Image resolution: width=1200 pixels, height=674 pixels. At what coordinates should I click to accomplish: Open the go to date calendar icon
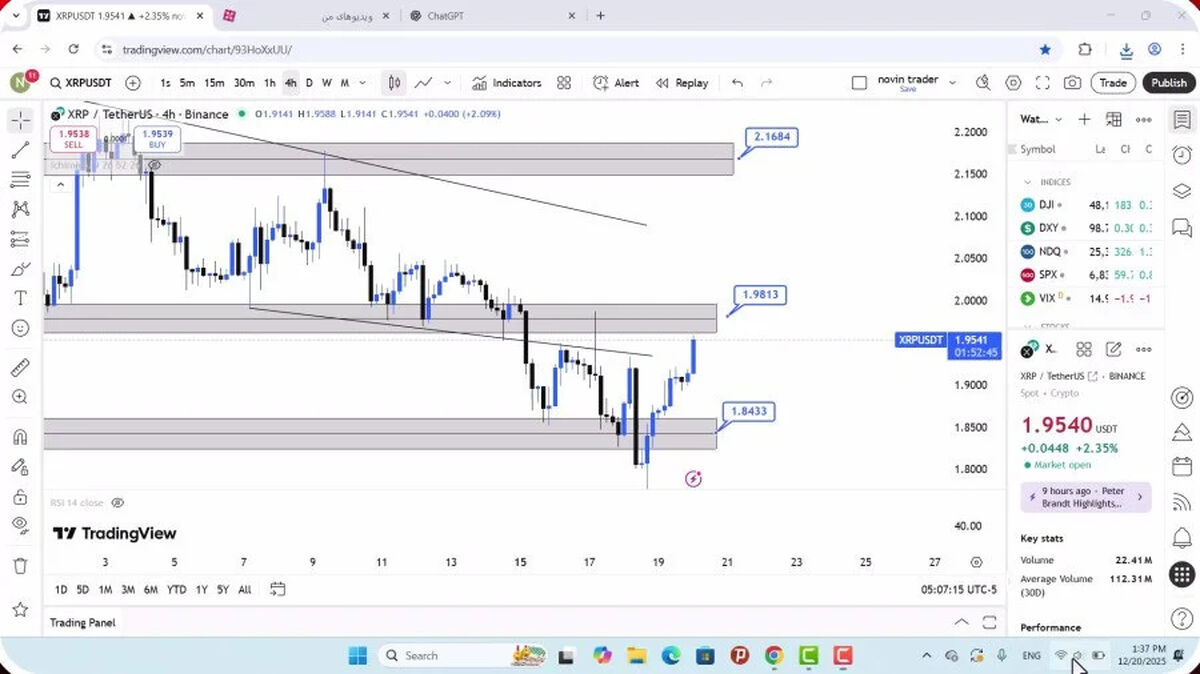tap(278, 589)
